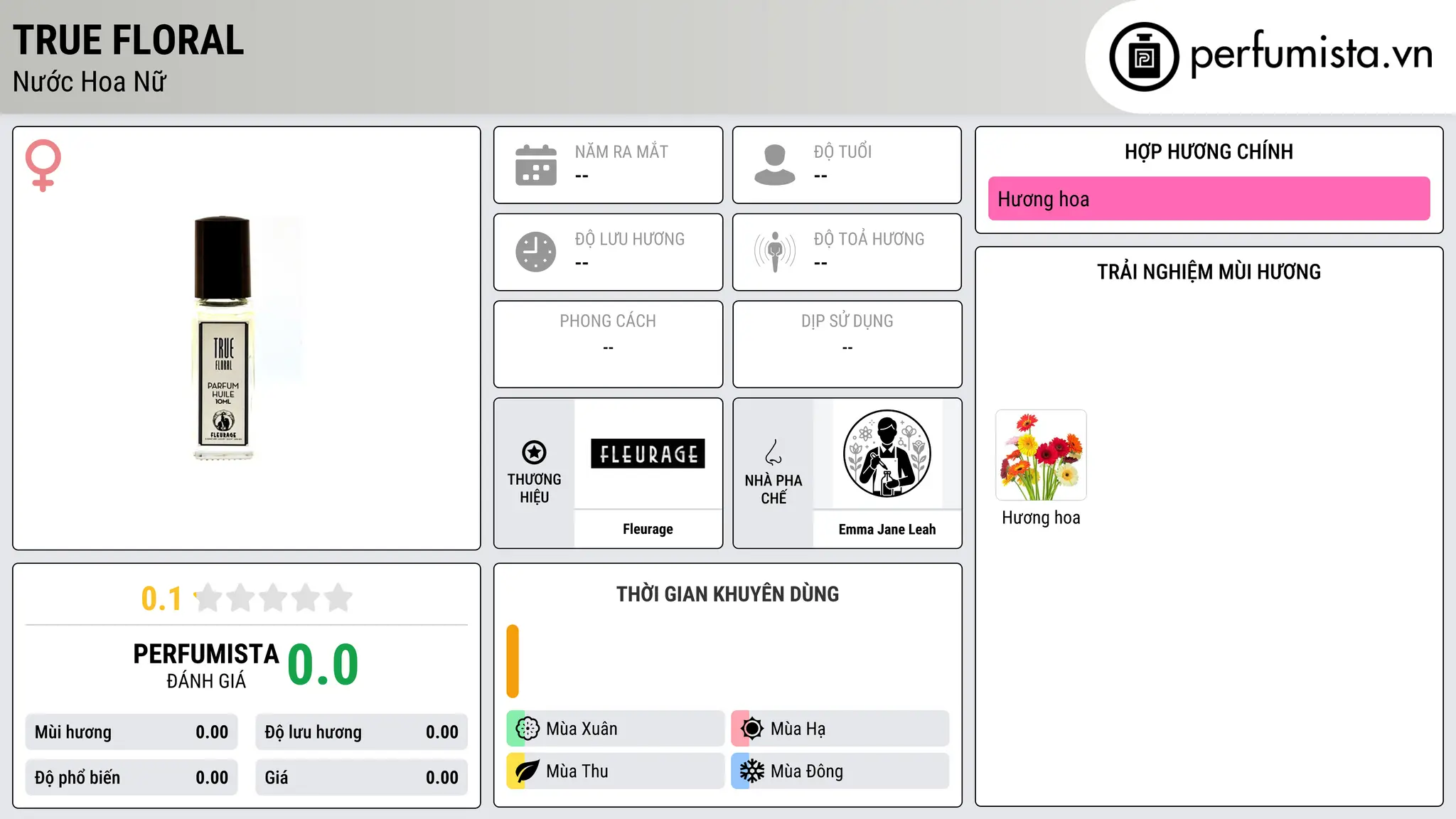1456x819 pixels.
Task: Click the green 0.0 Perfumista score
Action: click(x=323, y=664)
